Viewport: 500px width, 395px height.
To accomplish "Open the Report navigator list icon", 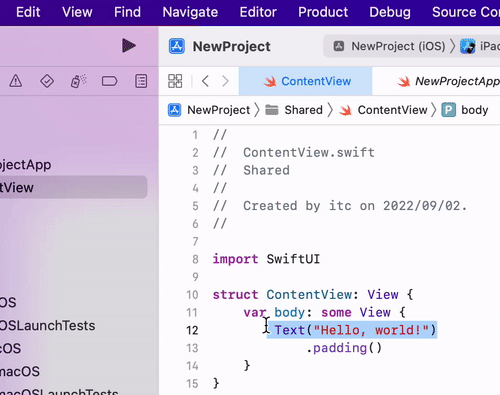I will click(141, 81).
